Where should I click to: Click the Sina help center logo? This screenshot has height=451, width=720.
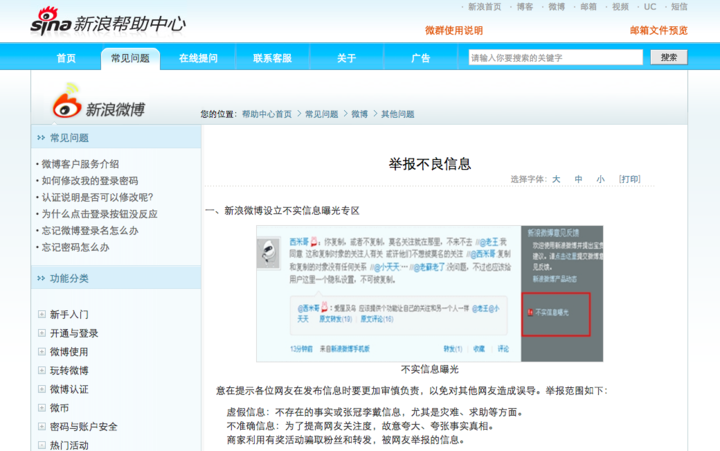point(108,22)
